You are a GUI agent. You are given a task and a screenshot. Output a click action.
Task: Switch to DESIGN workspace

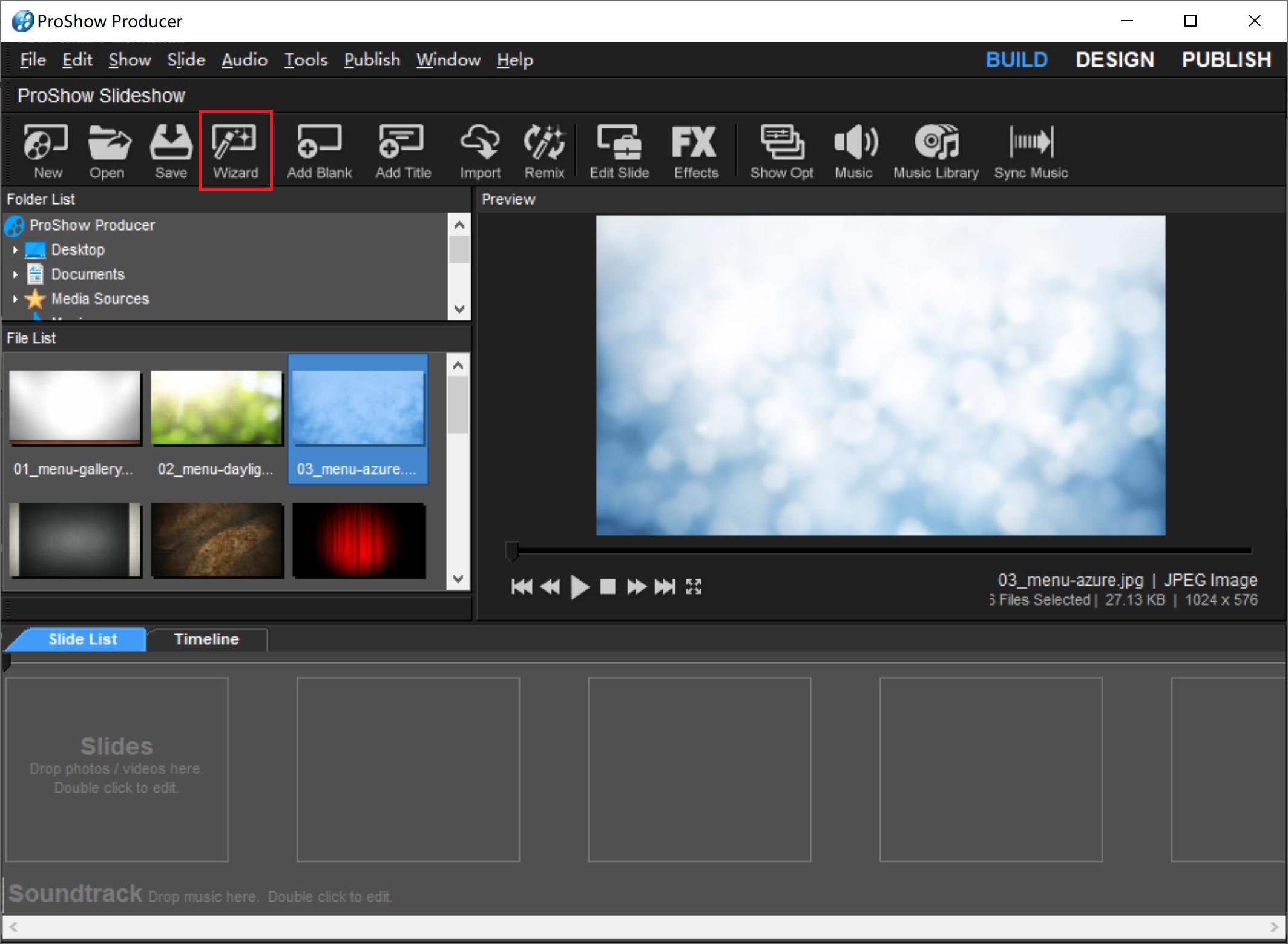coord(1114,60)
